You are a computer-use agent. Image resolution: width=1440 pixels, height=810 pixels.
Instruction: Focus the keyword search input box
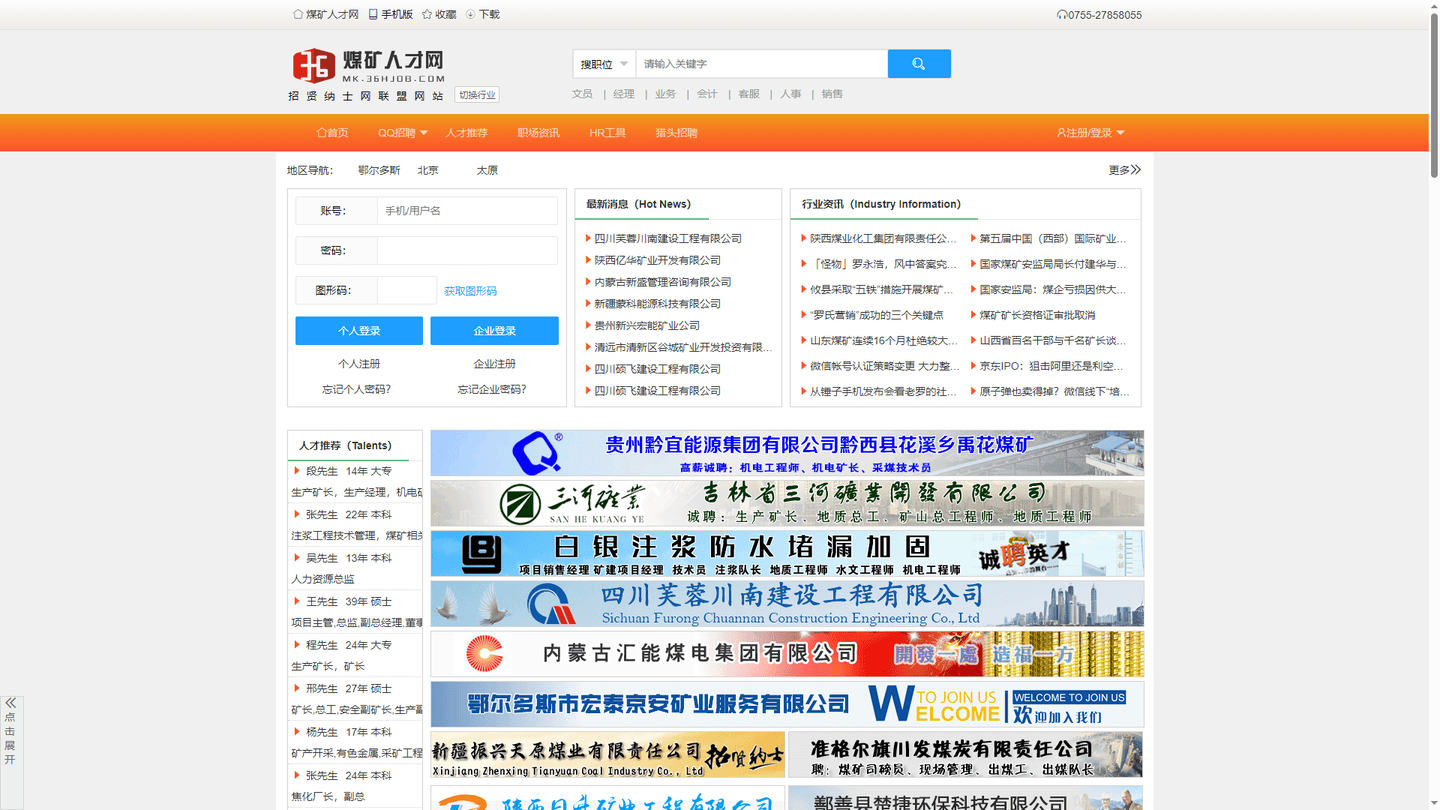pyautogui.click(x=762, y=64)
